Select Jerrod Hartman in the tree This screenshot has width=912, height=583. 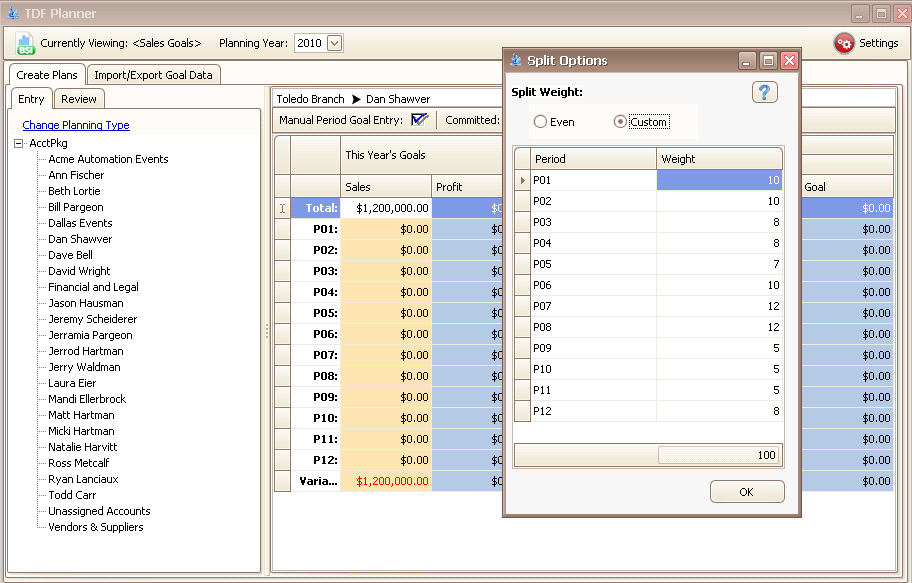coord(86,351)
